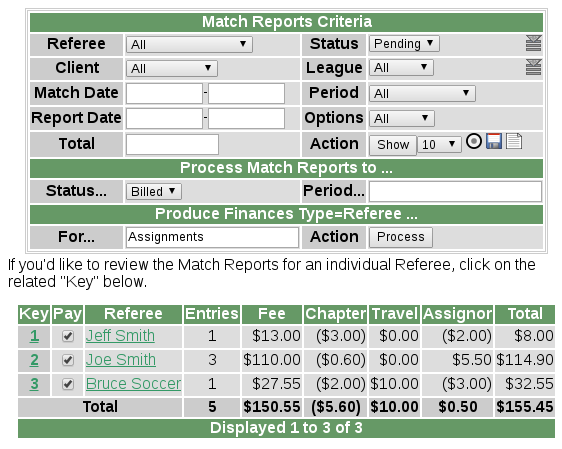This screenshot has width=562, height=449.
Task: Click the floppy disk save icon
Action: 494,141
